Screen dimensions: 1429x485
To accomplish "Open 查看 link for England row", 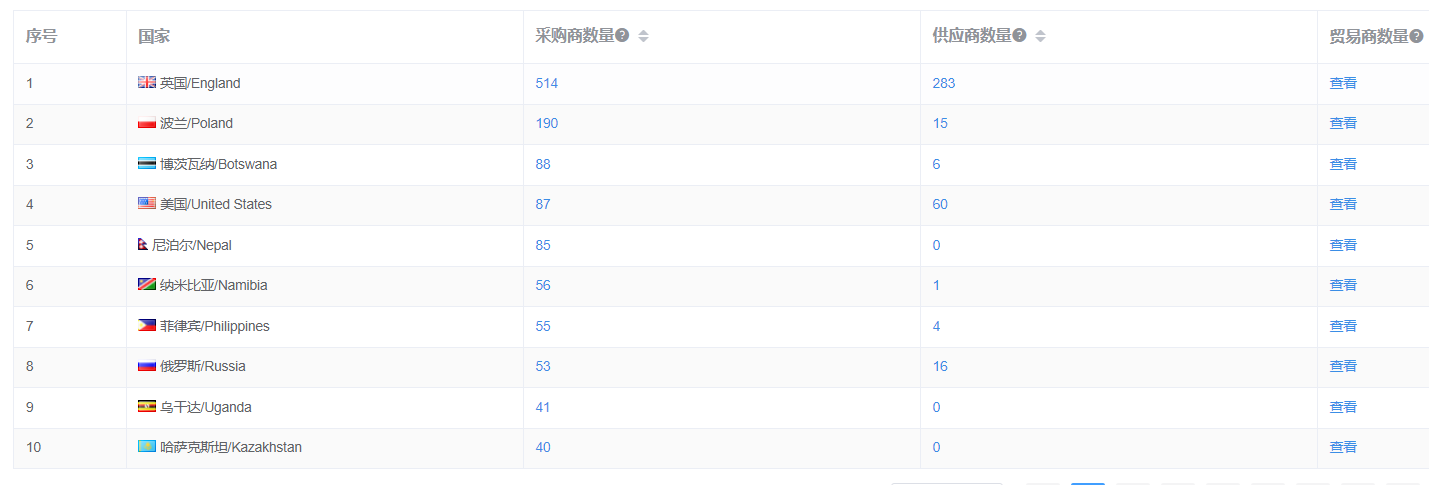I will 1343,83.
